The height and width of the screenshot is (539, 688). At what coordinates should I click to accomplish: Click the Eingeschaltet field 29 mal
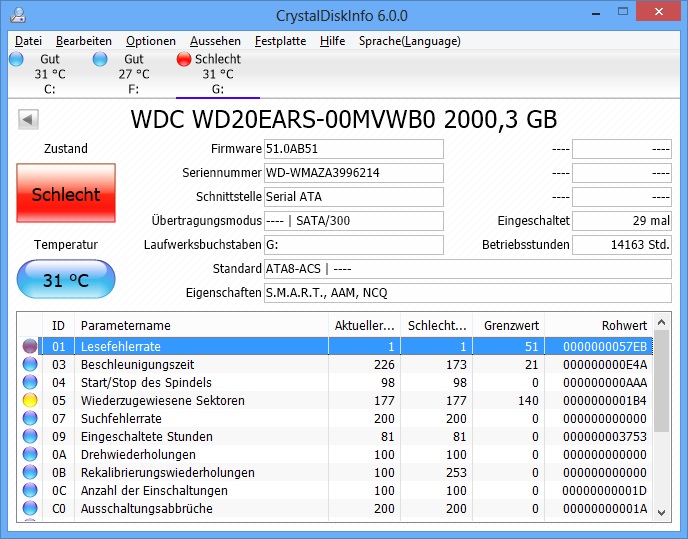pos(622,221)
